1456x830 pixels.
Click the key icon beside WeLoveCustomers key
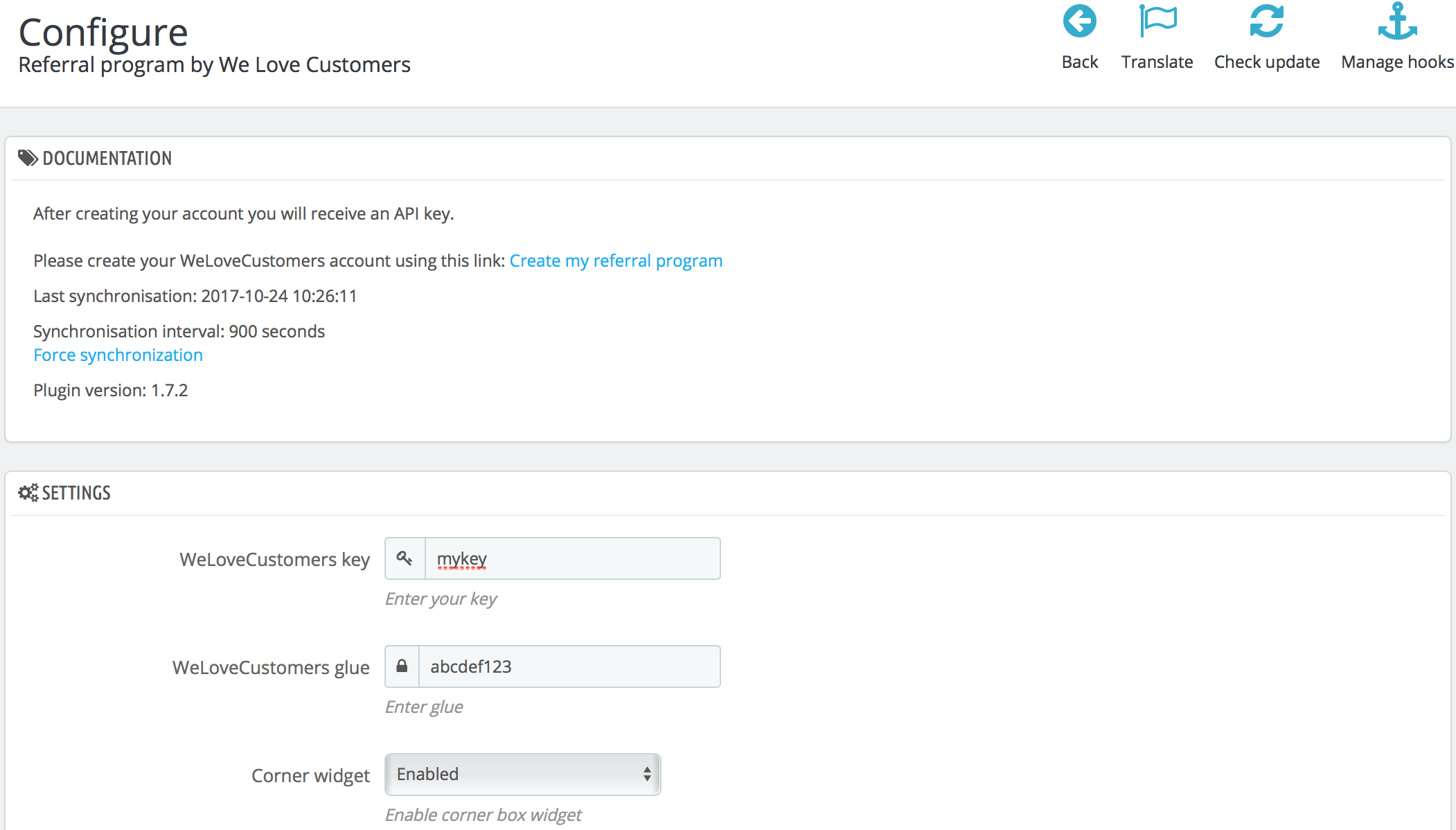coord(405,558)
